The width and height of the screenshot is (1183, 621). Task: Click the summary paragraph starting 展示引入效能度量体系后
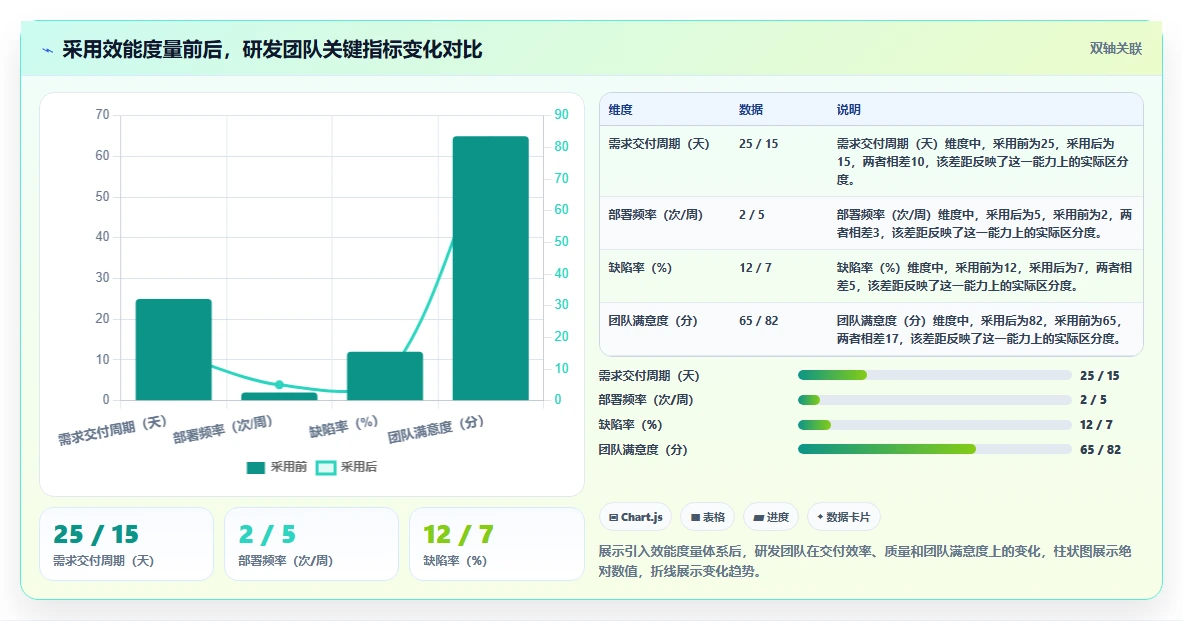(x=865, y=561)
